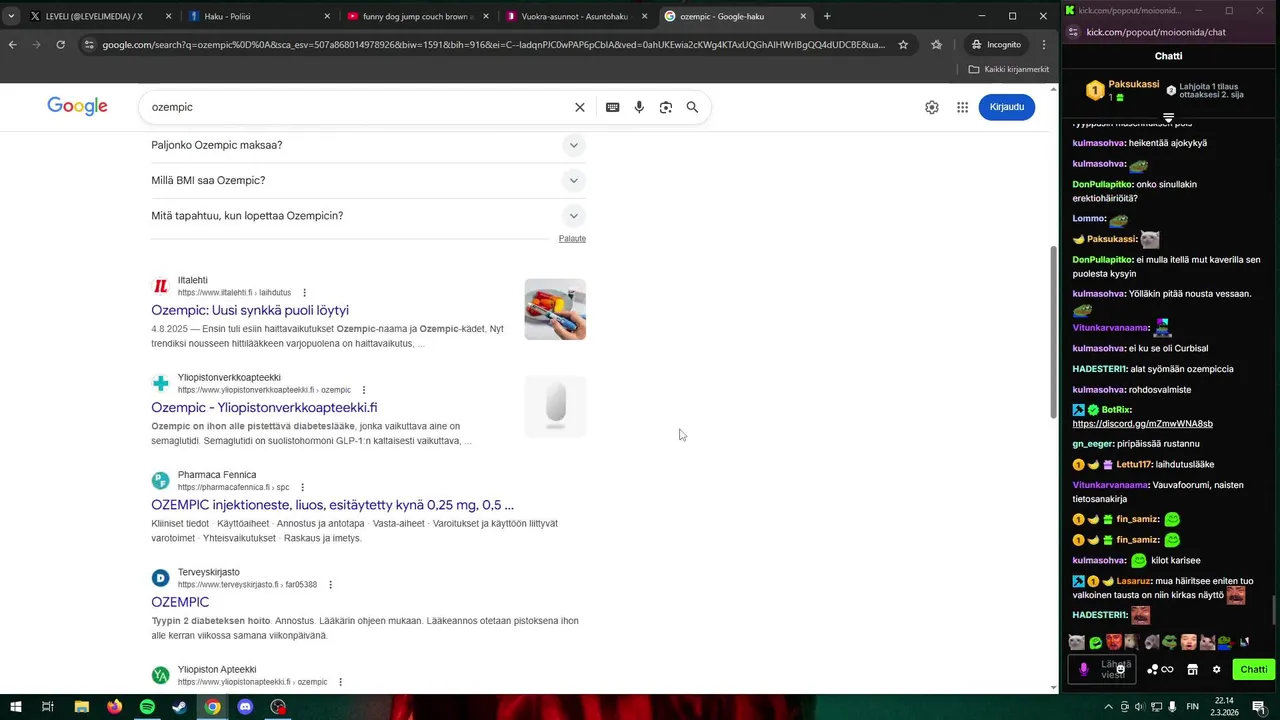Switch to funny dog jump couch tab
1280x720 pixels.
tap(418, 16)
